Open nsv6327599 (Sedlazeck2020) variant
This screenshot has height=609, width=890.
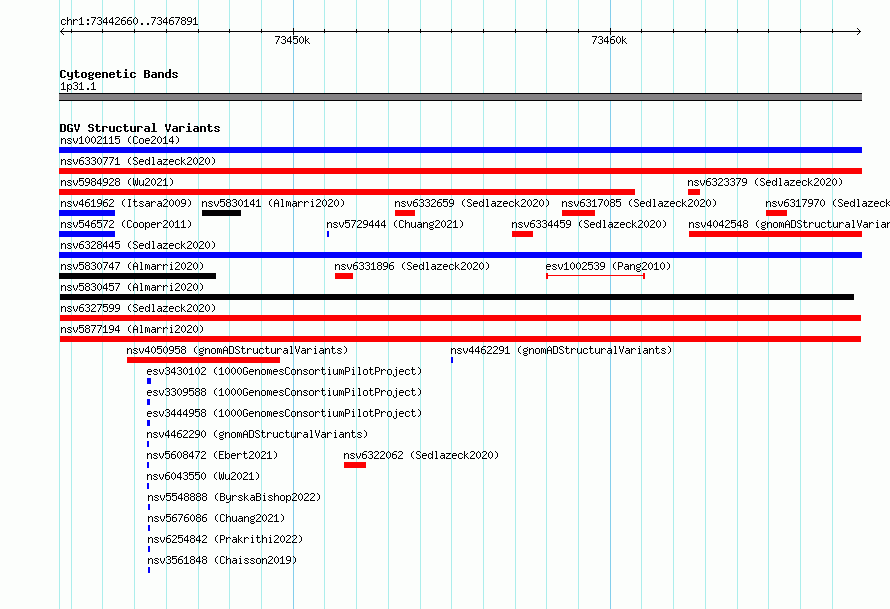pos(138,308)
